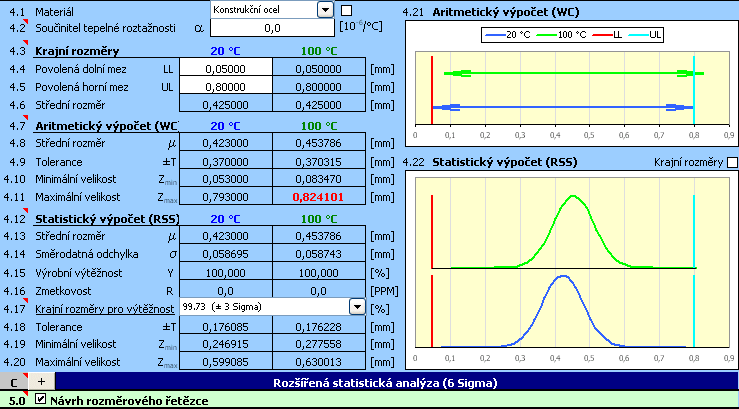Click the Výrobní výtěžnost row label
Viewport: 739px width, 409px height.
click(x=79, y=273)
